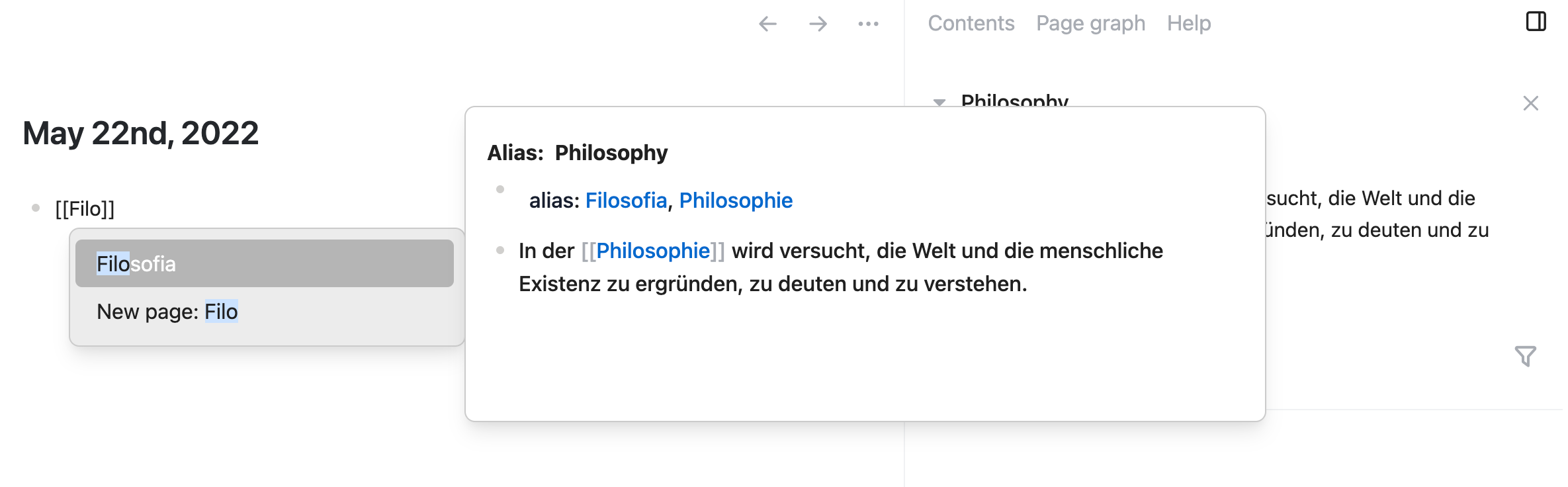Screen dimensions: 1568x487
Task: Close the Philosophy sidebar item with X
Action: (x=1532, y=103)
